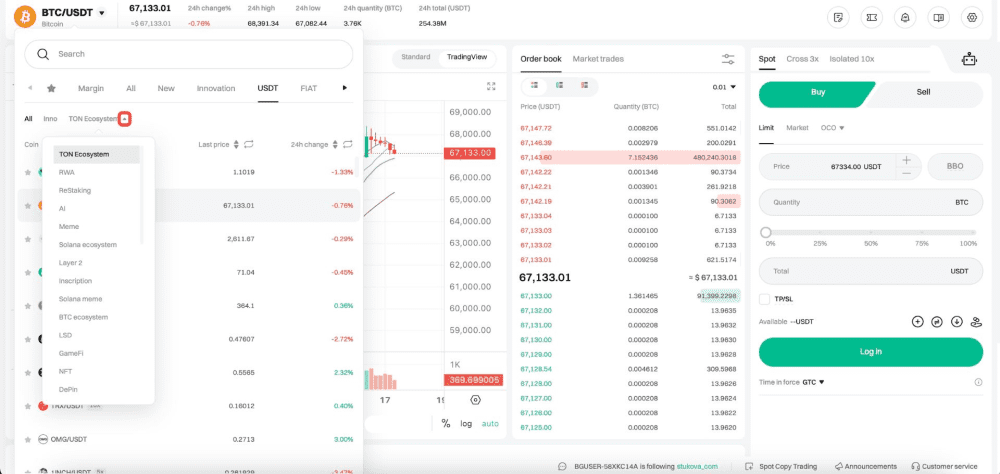Screen dimensions: 1000x474
Task: Expand the chart to fullscreen
Action: (491, 87)
